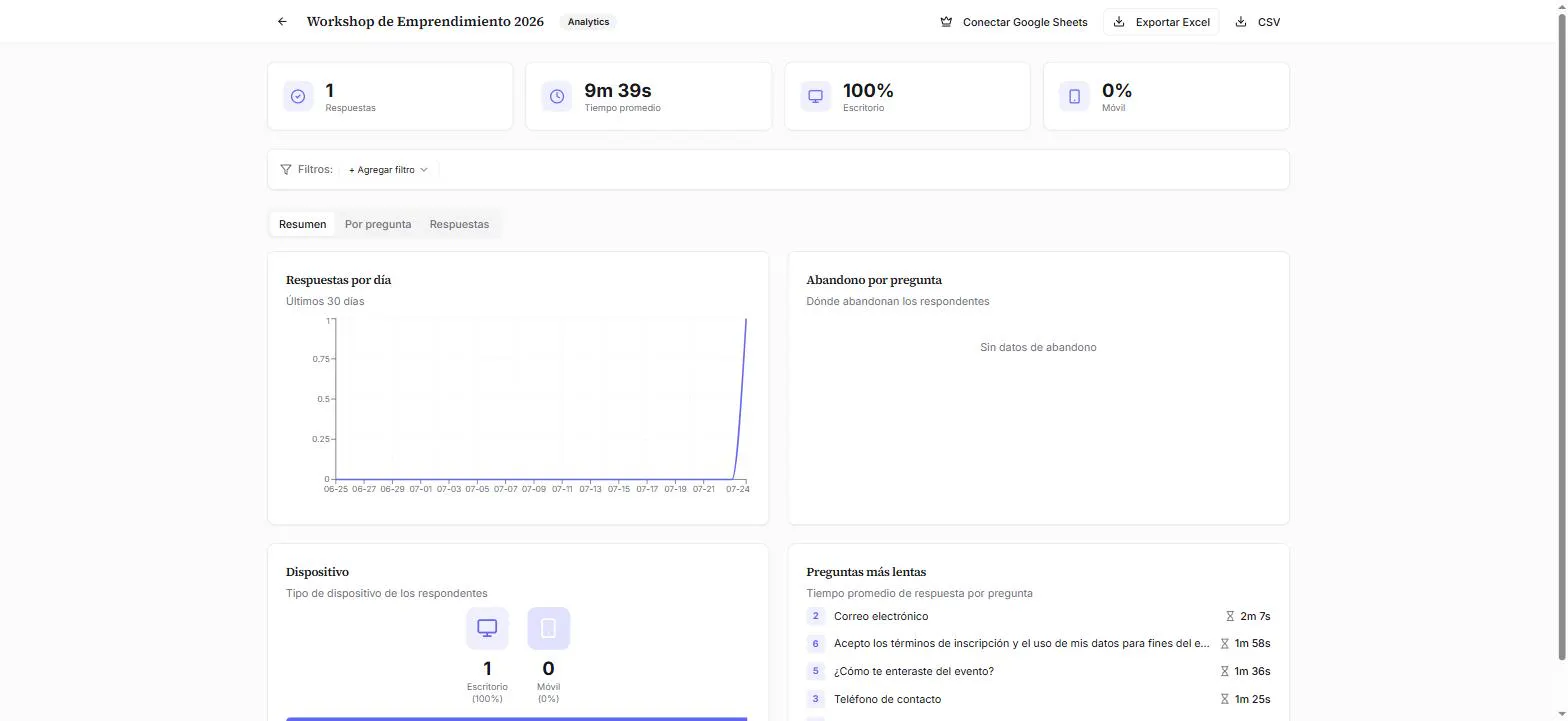Click the download icon beside CSV
1568x721 pixels.
click(1241, 22)
